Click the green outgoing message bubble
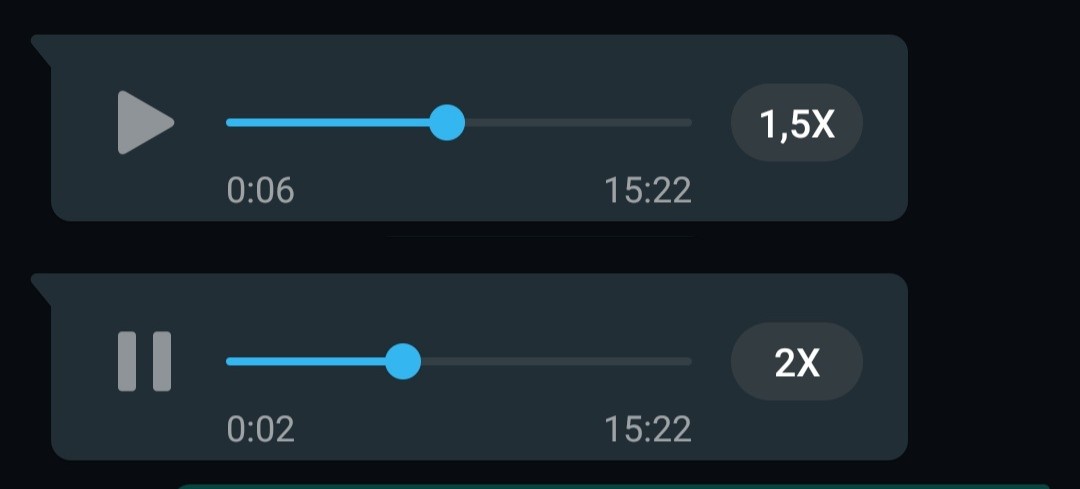This screenshot has width=1080, height=489. click(x=613, y=486)
